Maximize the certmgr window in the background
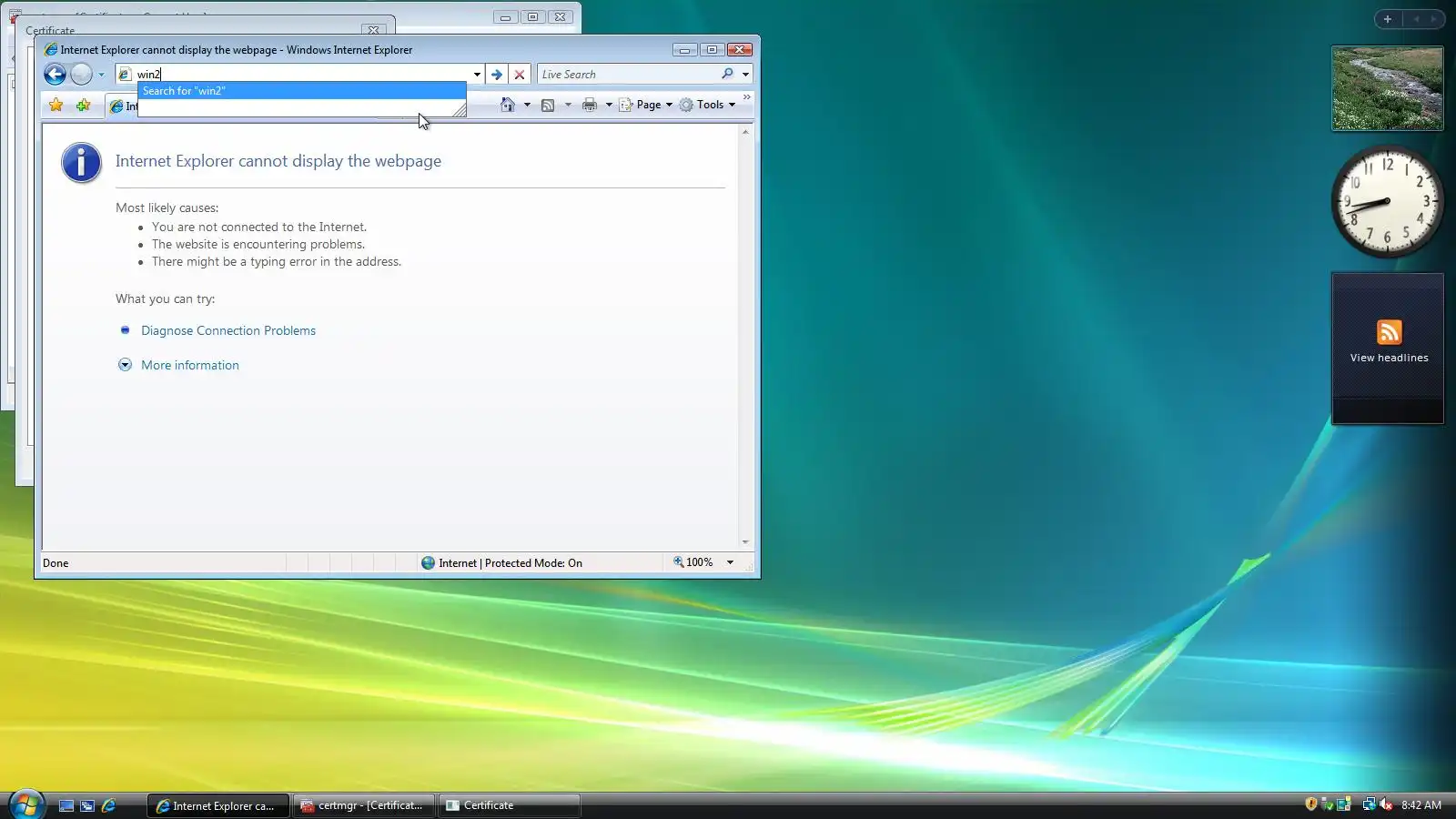 pyautogui.click(x=533, y=16)
